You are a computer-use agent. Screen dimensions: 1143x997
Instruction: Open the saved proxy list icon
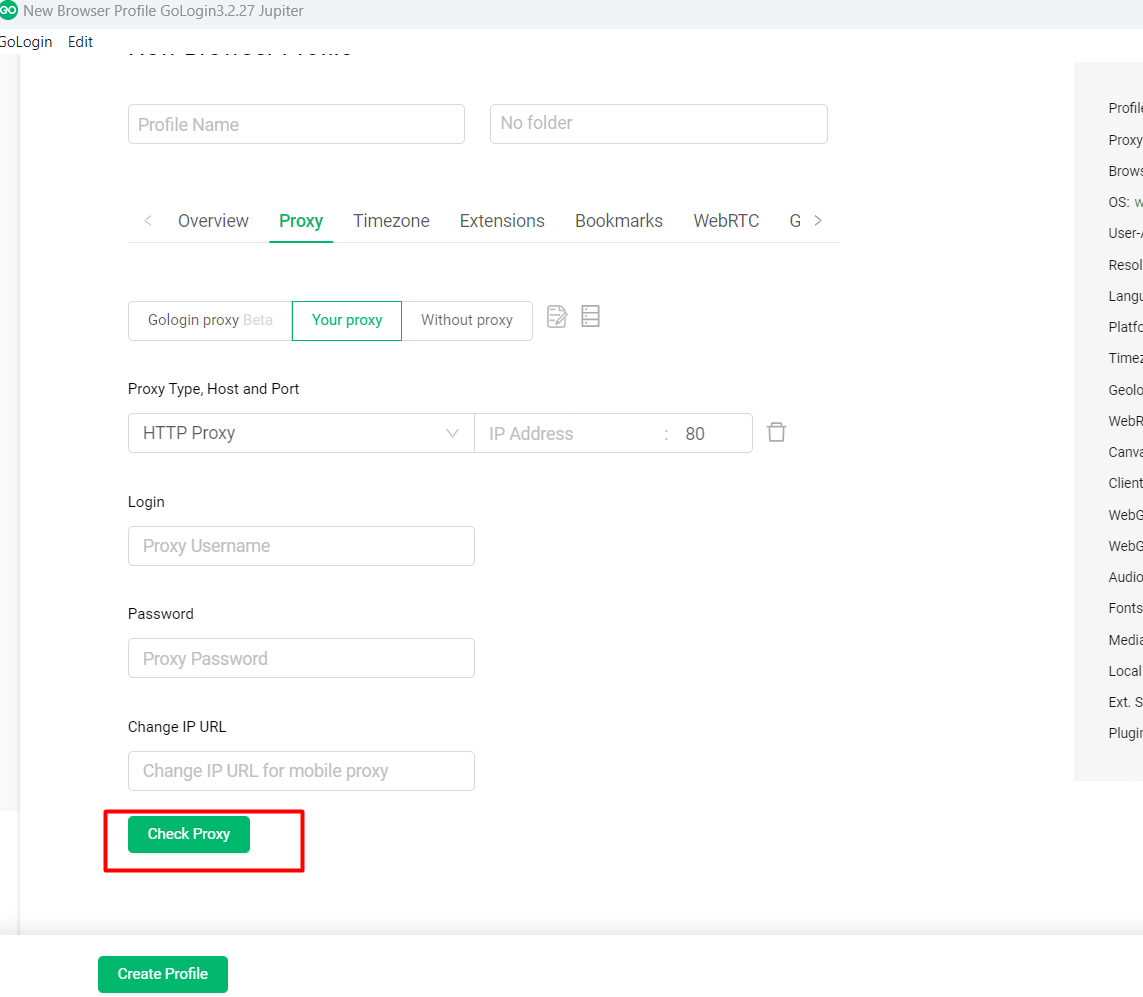[x=590, y=317]
